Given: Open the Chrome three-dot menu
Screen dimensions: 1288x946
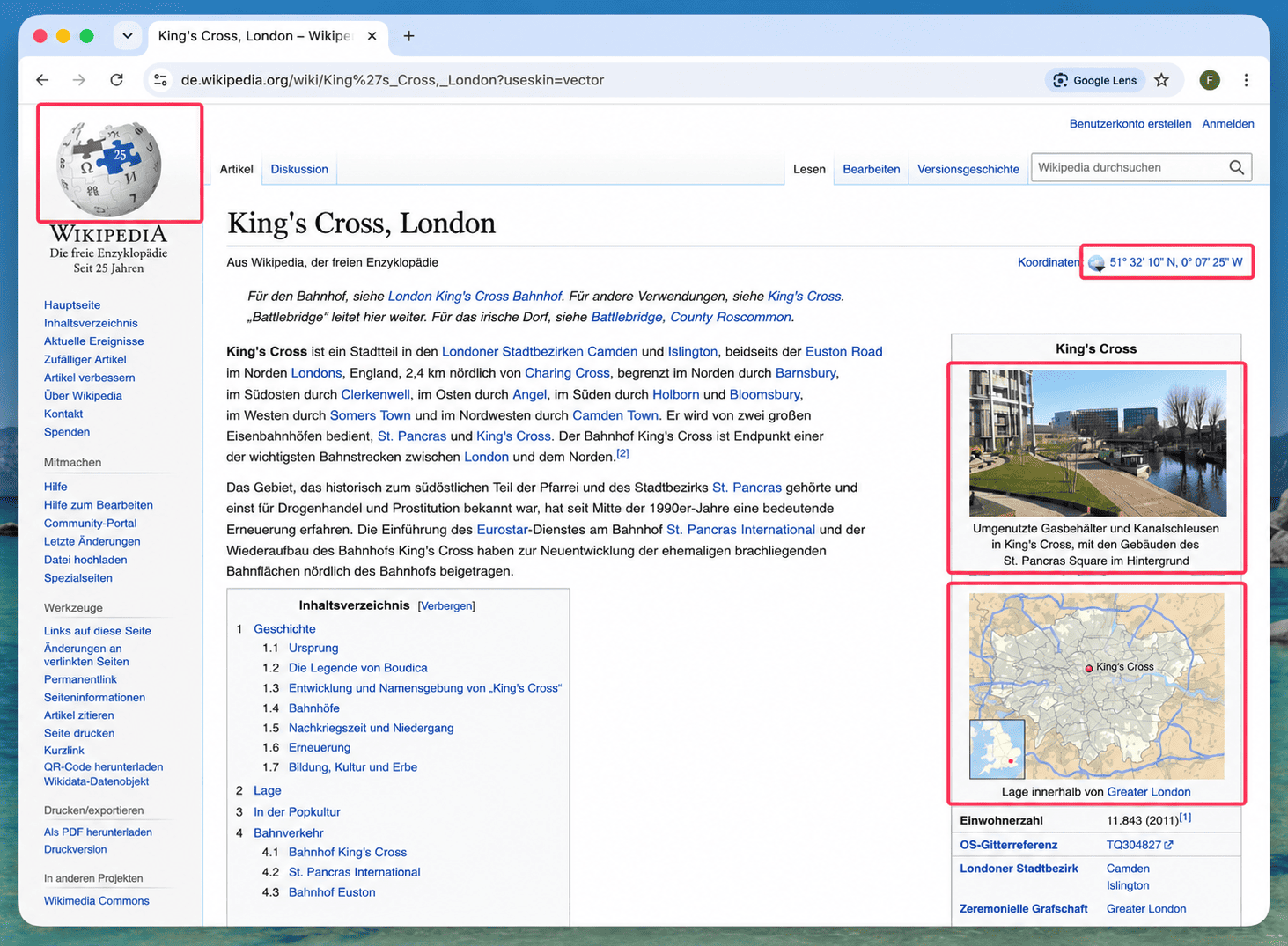Looking at the screenshot, I should [1246, 80].
